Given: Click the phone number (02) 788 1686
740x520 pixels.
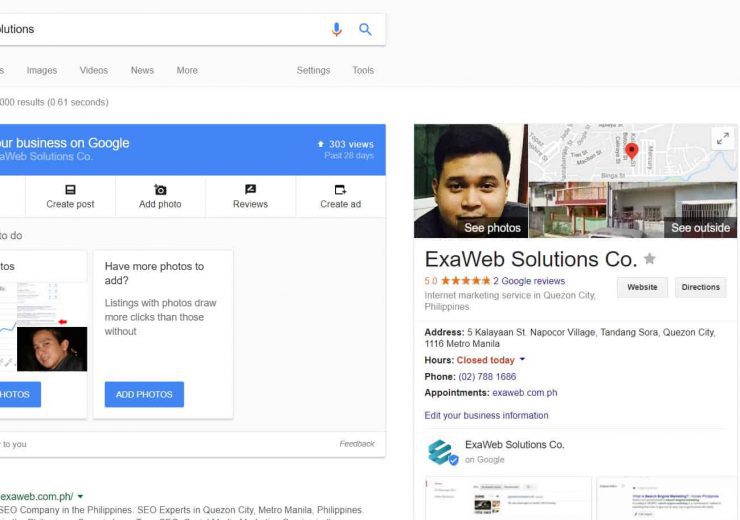Looking at the screenshot, I should pyautogui.click(x=487, y=377).
